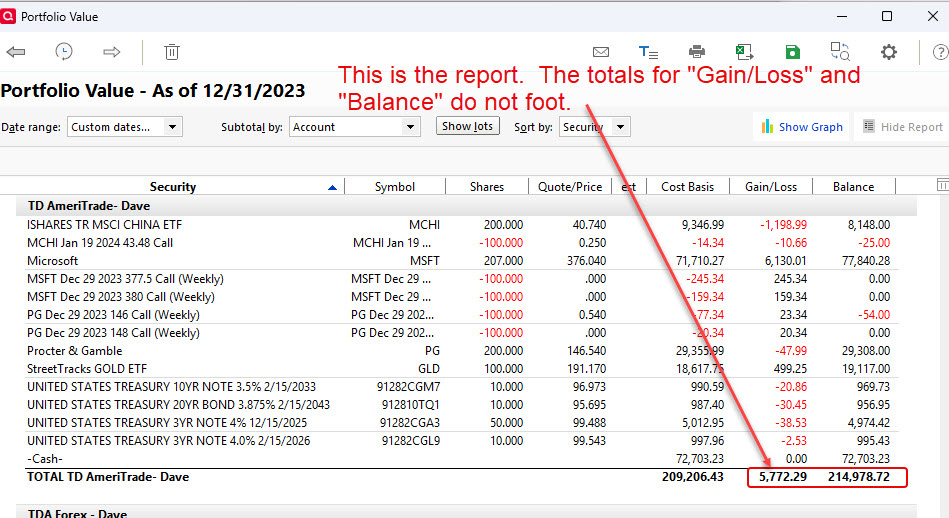The image size is (949, 518).
Task: Click the MSFT symbol cell
Action: [424, 261]
